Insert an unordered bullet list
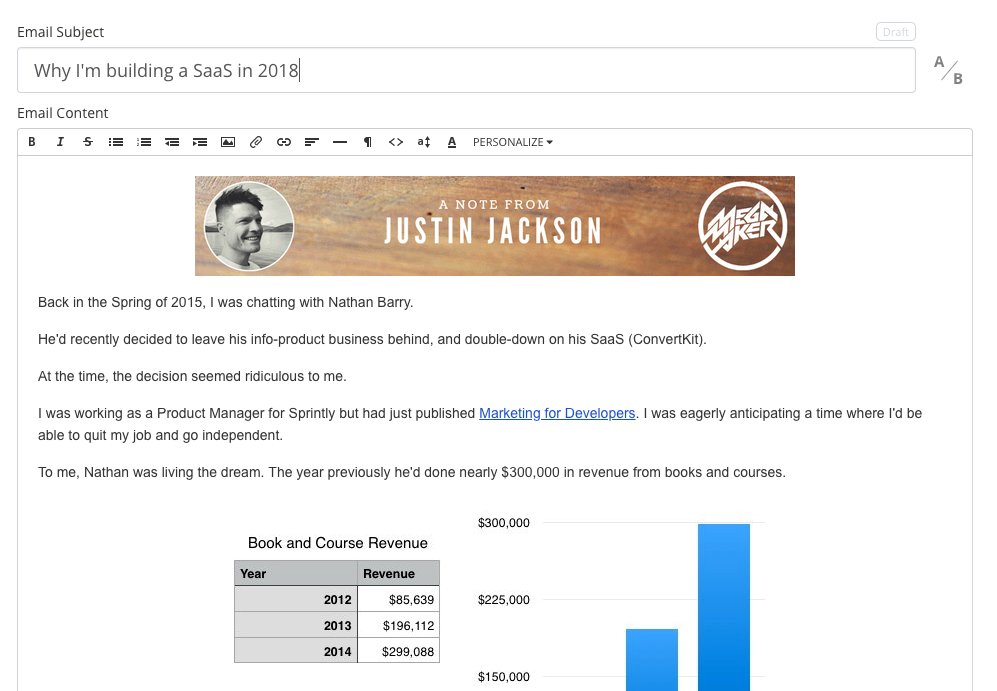Viewport: 997px width, 691px height. tap(116, 142)
